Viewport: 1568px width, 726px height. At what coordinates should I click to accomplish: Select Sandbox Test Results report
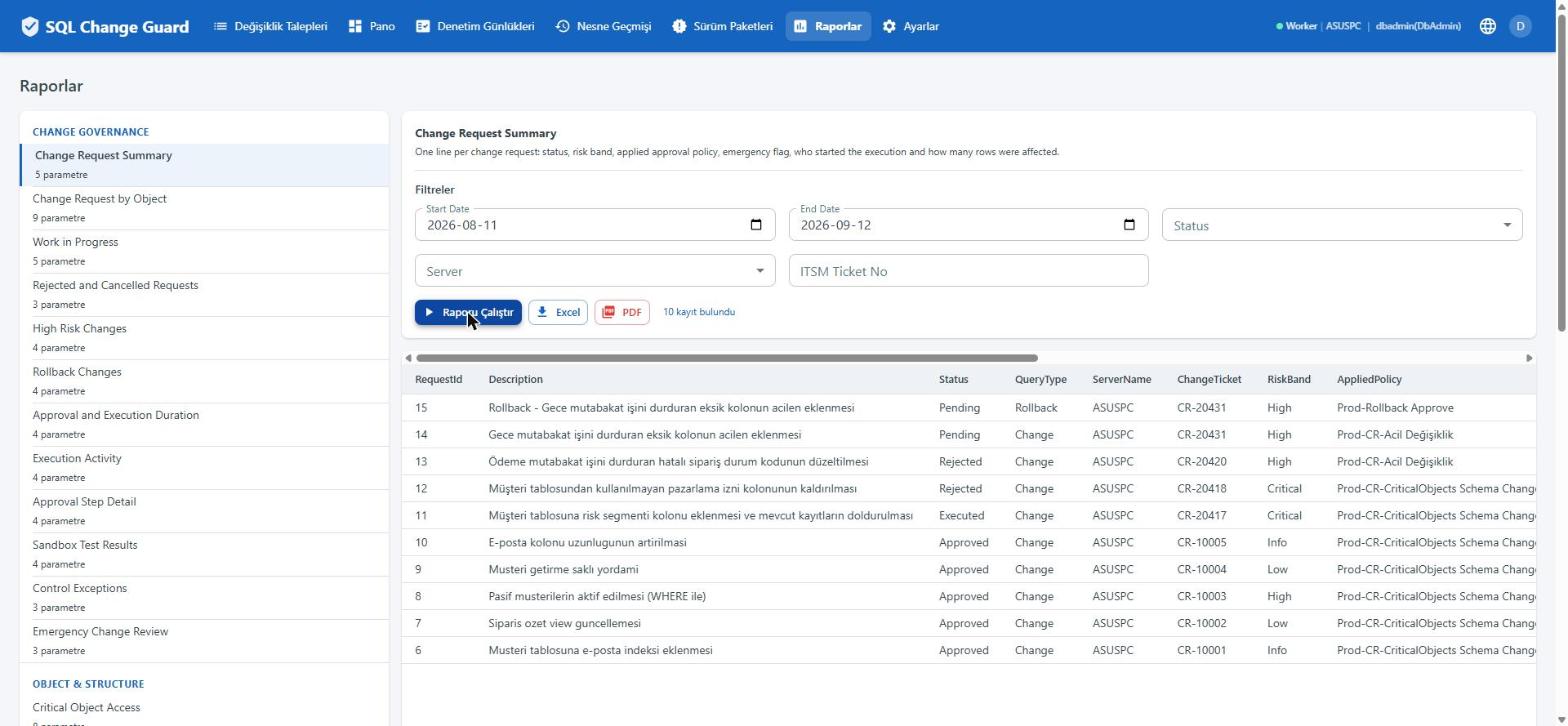(204, 554)
